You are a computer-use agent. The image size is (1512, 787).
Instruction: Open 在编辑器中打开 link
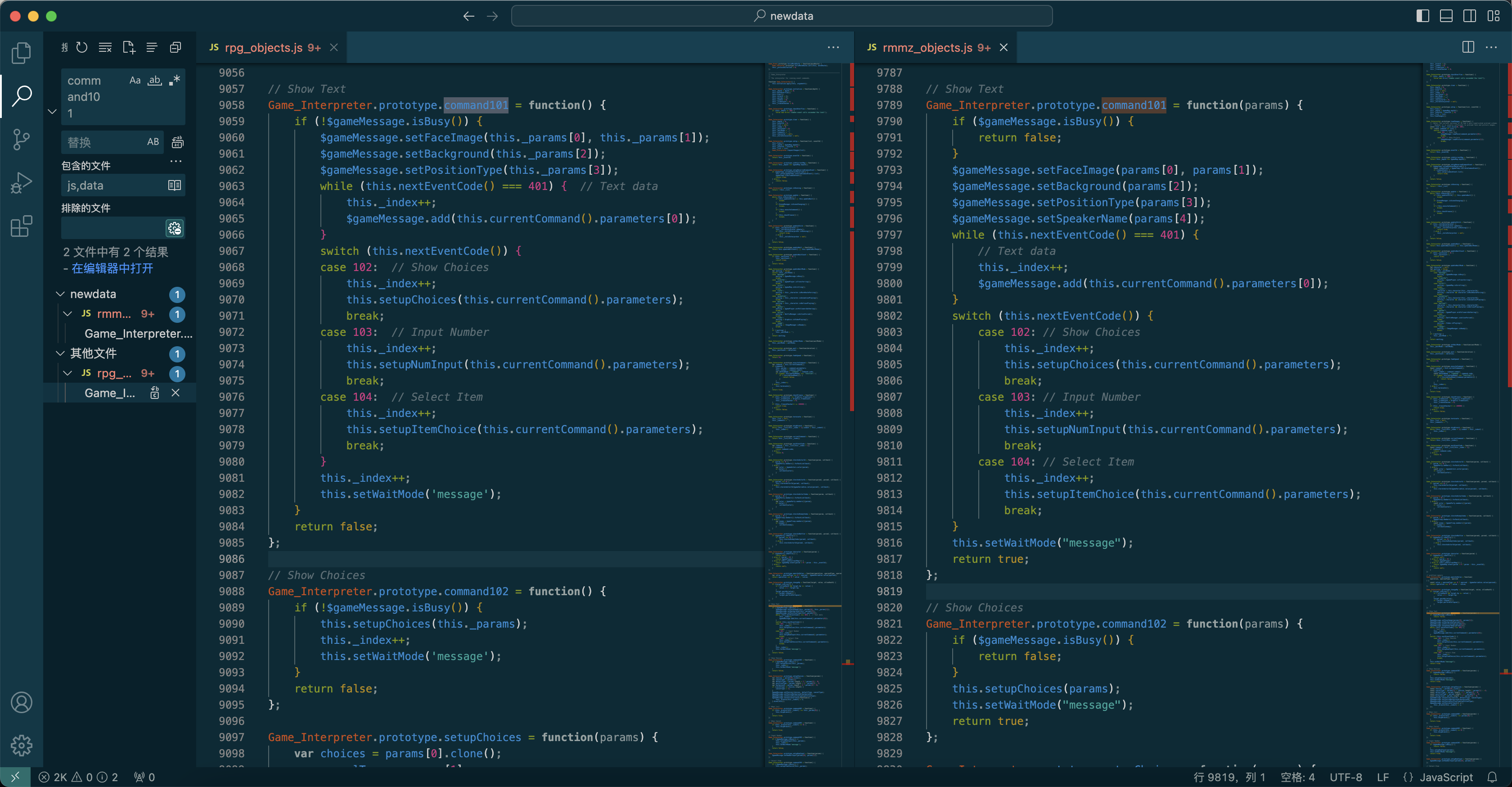click(x=112, y=268)
